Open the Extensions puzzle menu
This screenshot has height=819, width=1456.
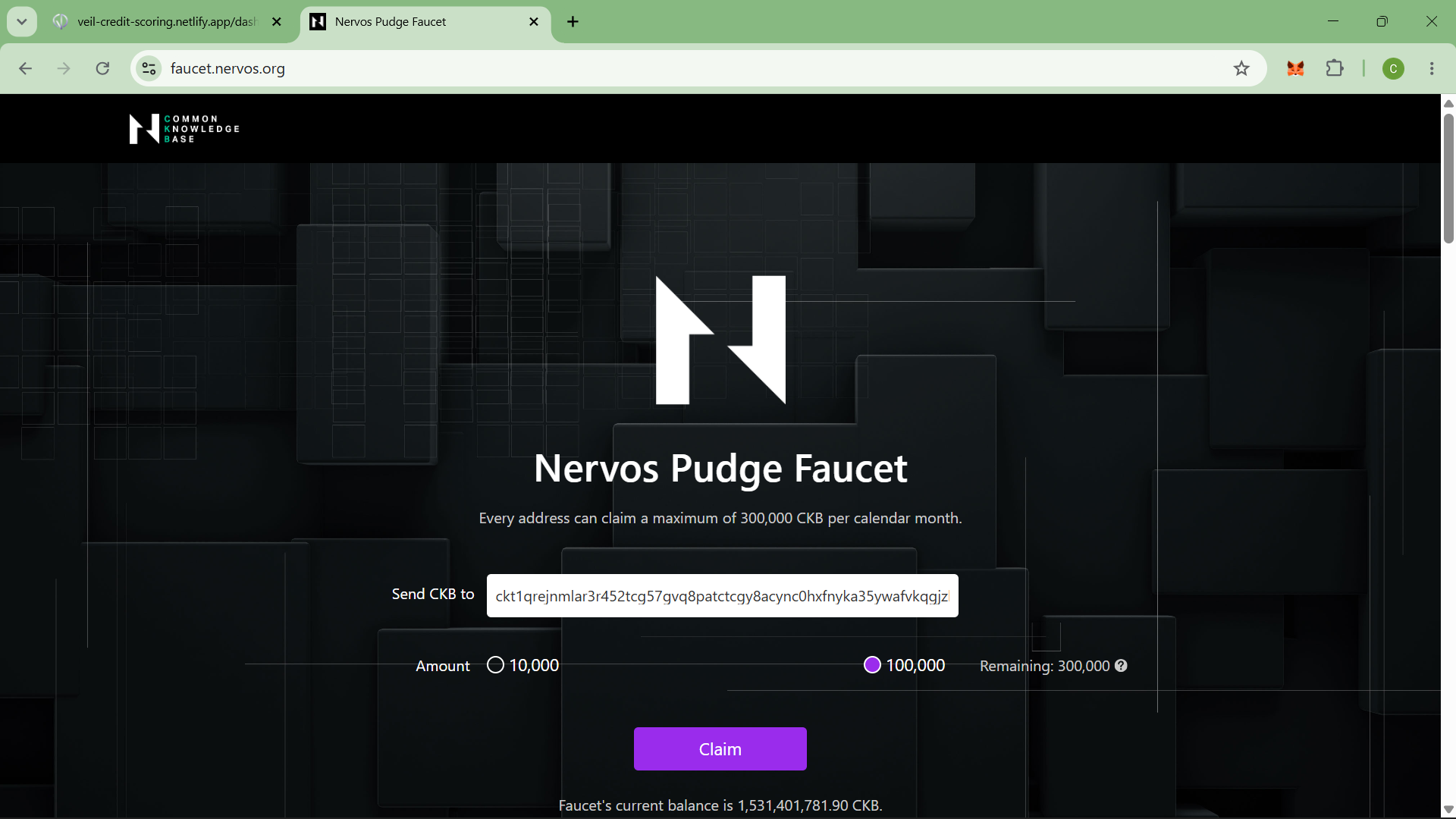pos(1335,69)
